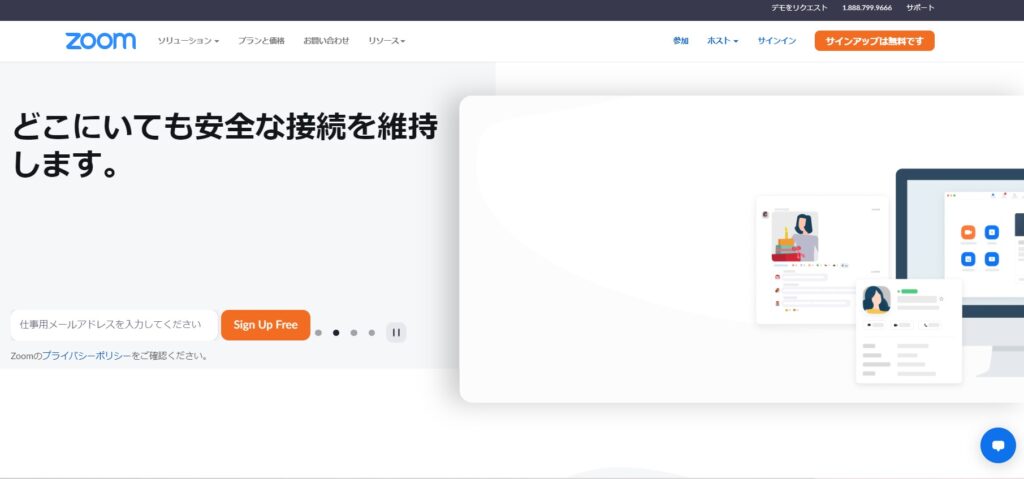Click the orange video camera icon on the monitor
1024x479 pixels.
pyautogui.click(x=967, y=232)
